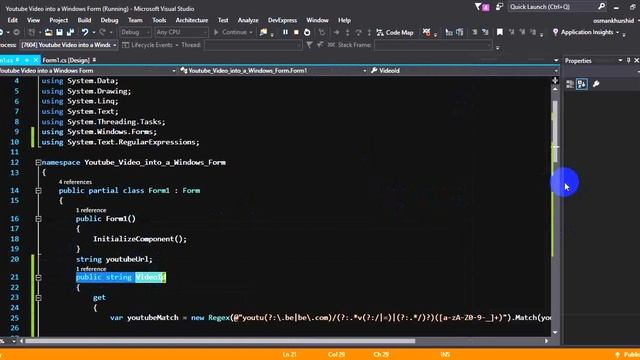The image size is (640, 360).
Task: Open the Youtube_Video_into_a_Windows_Form.Form1 type dropdown
Action: (x=273, y=71)
